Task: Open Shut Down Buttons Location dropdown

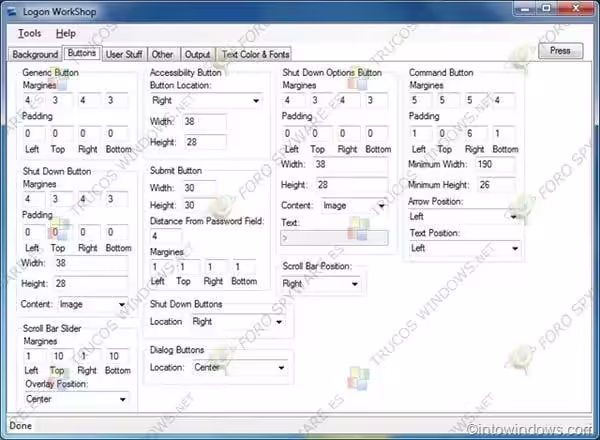Action: [x=238, y=322]
